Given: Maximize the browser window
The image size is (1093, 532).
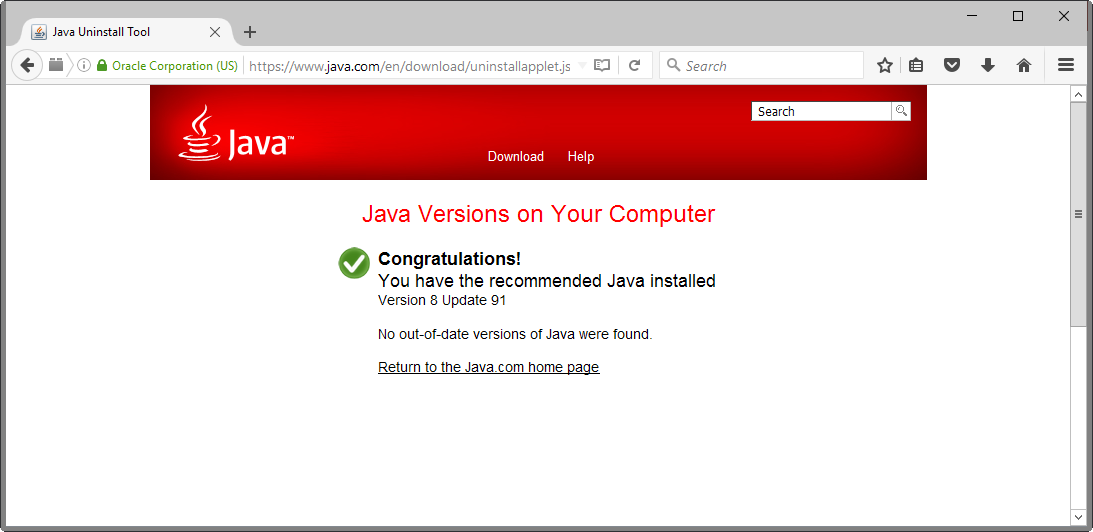Looking at the screenshot, I should tap(1018, 16).
